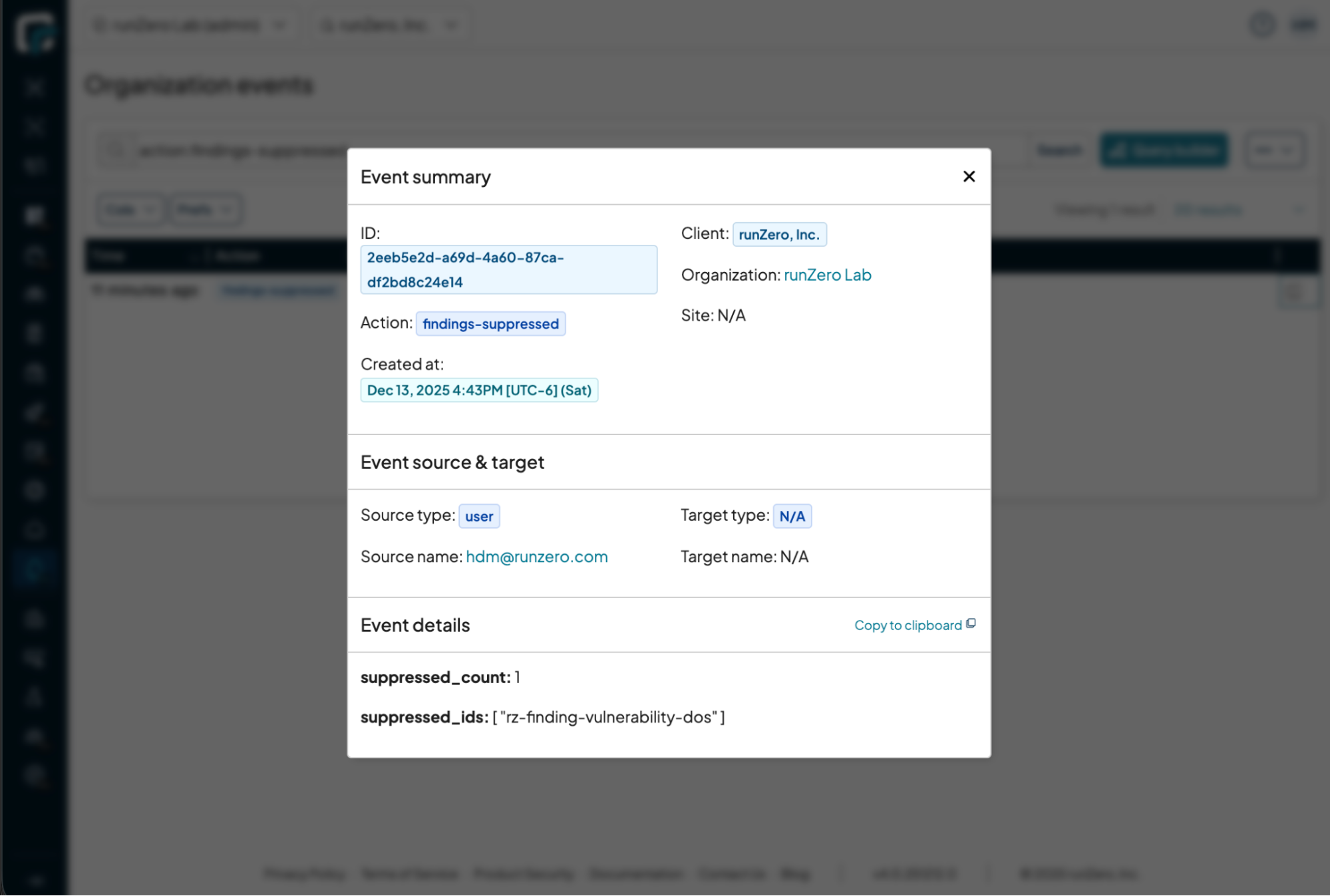
Task: Click the runZero logo in the sidebar
Action: point(35,31)
